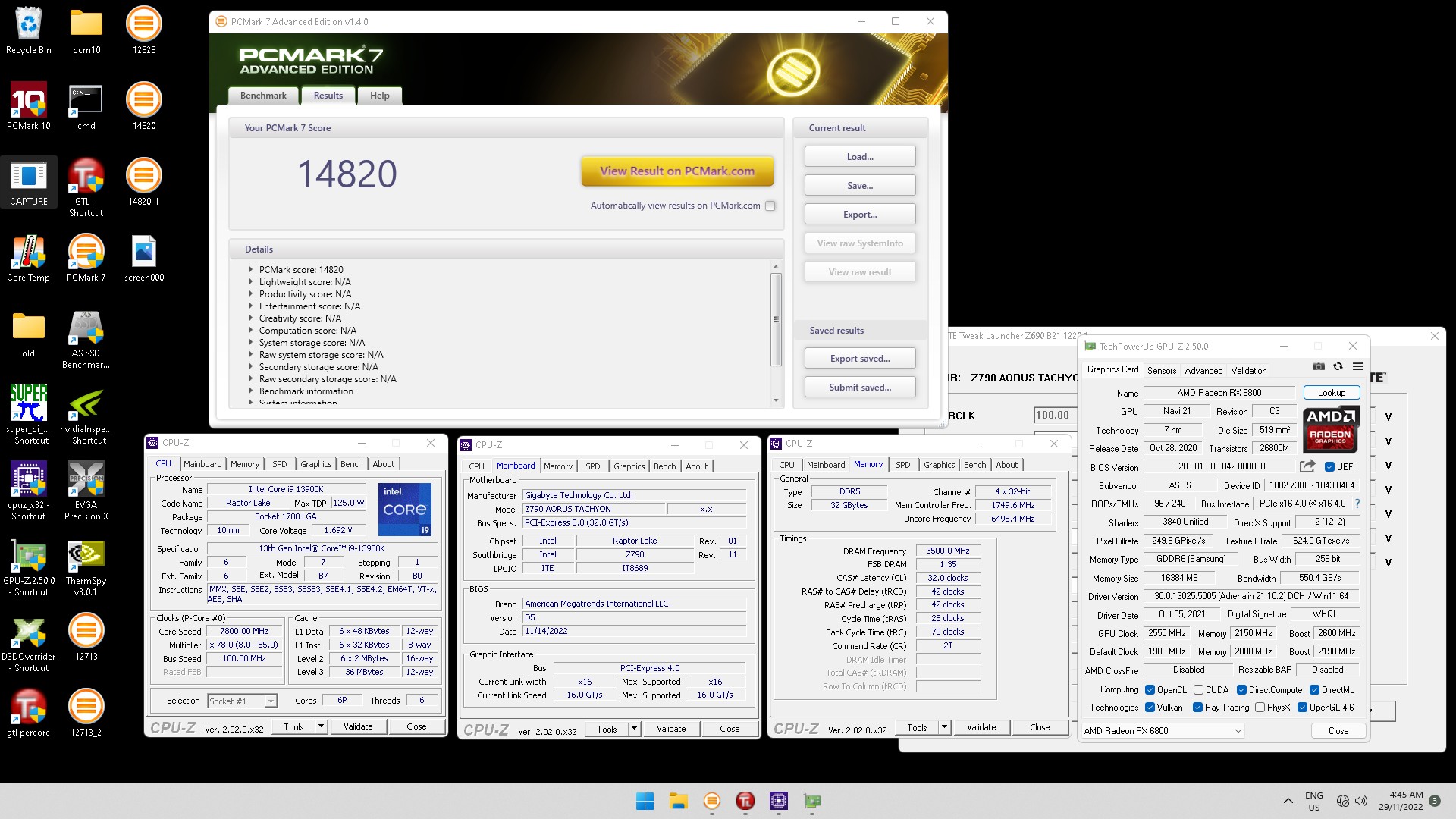Open GPU-Z hamburger menu icon
The height and width of the screenshot is (819, 1456).
coord(1357,367)
